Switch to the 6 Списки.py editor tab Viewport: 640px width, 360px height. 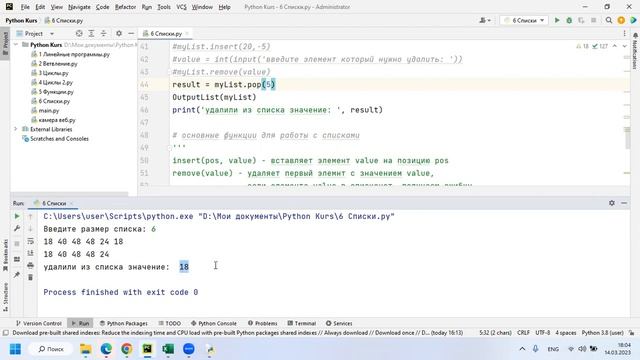(x=165, y=33)
